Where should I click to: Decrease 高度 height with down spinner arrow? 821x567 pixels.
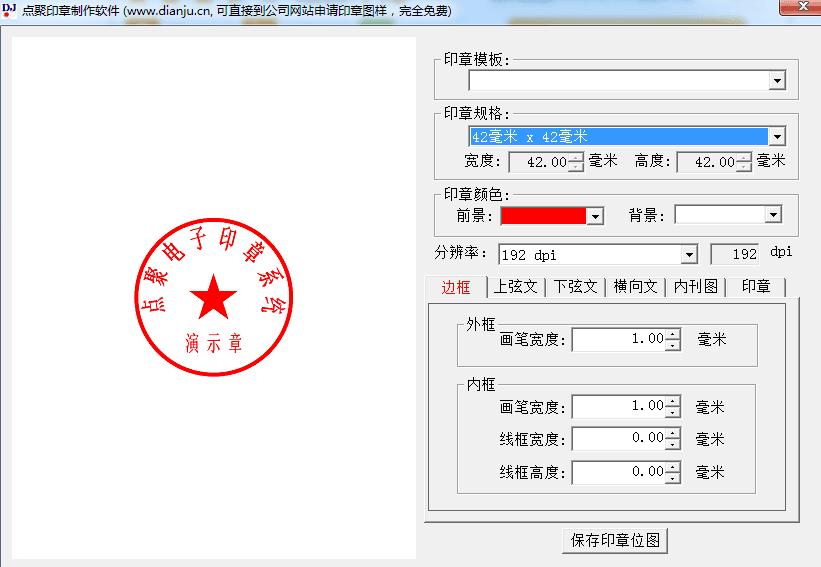[744, 167]
